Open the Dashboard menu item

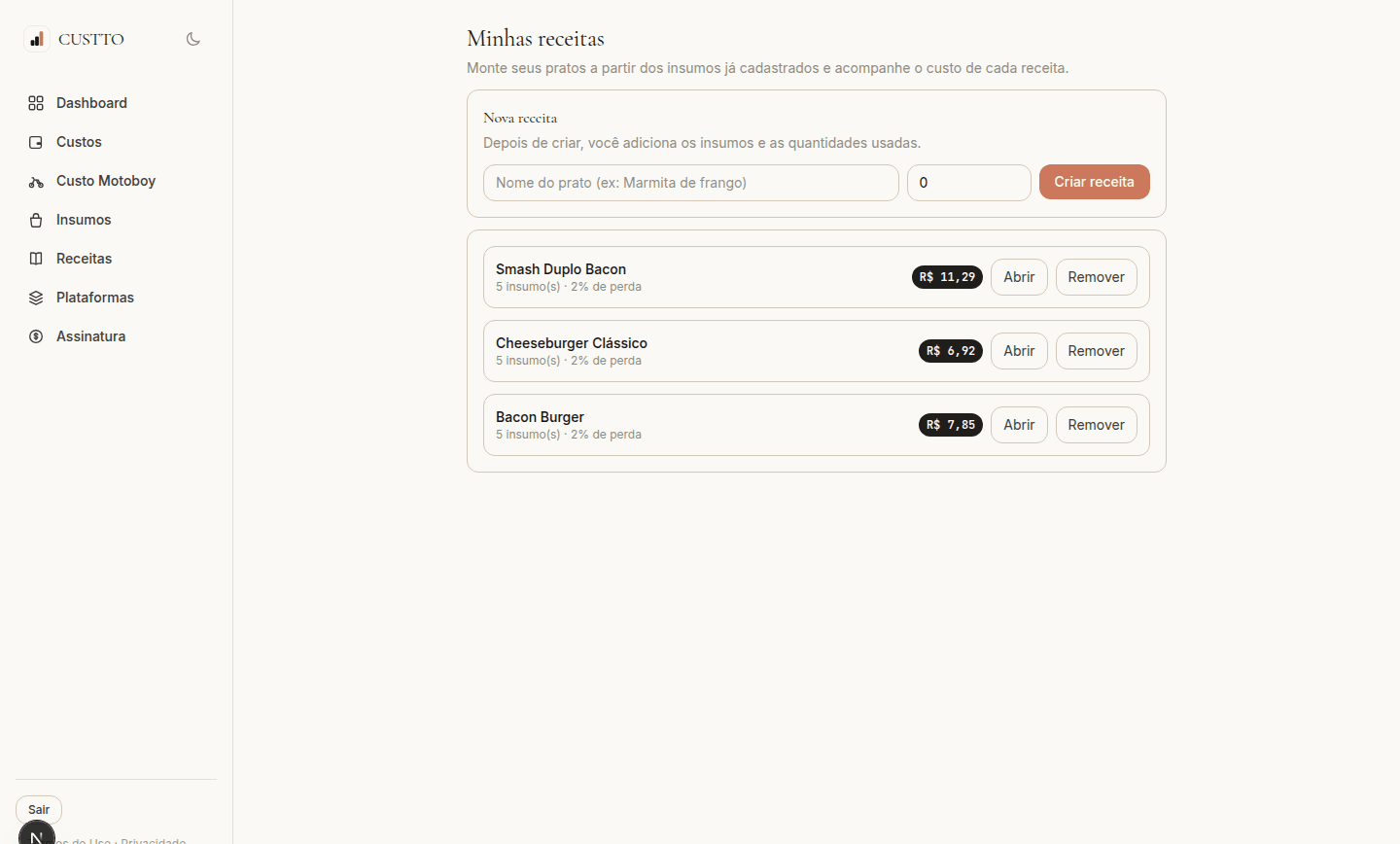116,103
